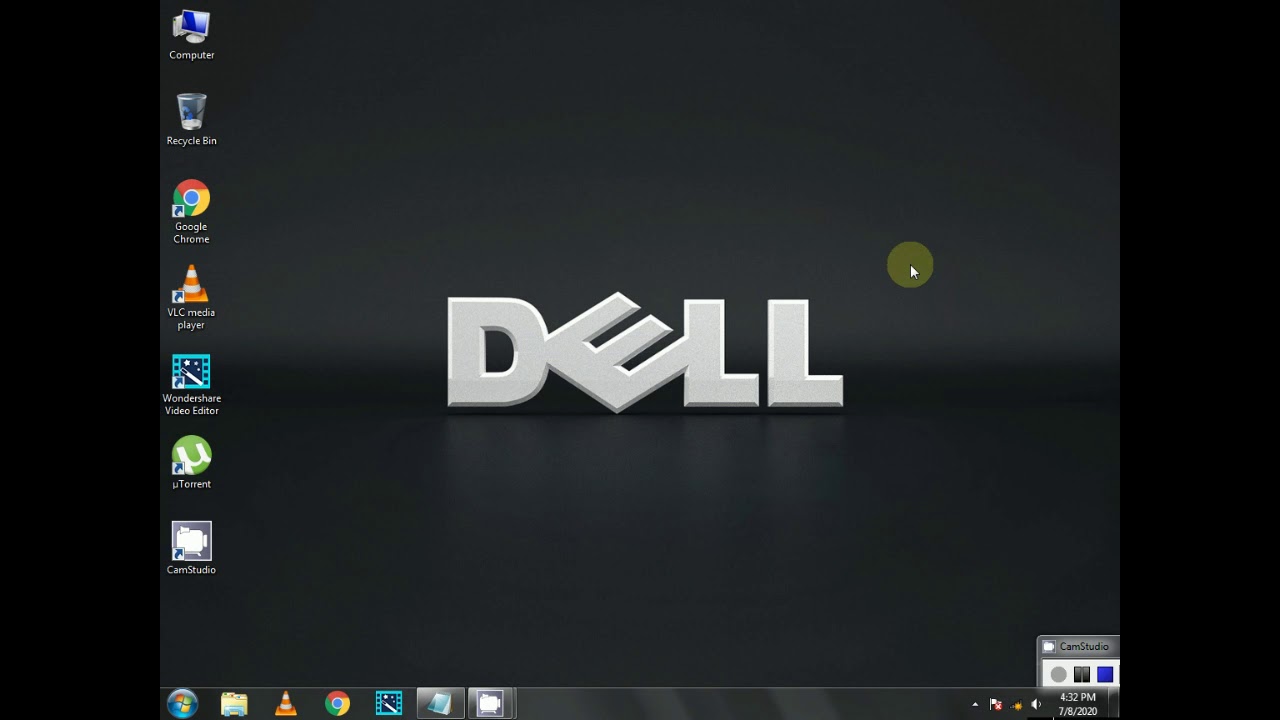Open Action Center flag icon
The width and height of the screenshot is (1280, 720).
pyautogui.click(x=995, y=705)
